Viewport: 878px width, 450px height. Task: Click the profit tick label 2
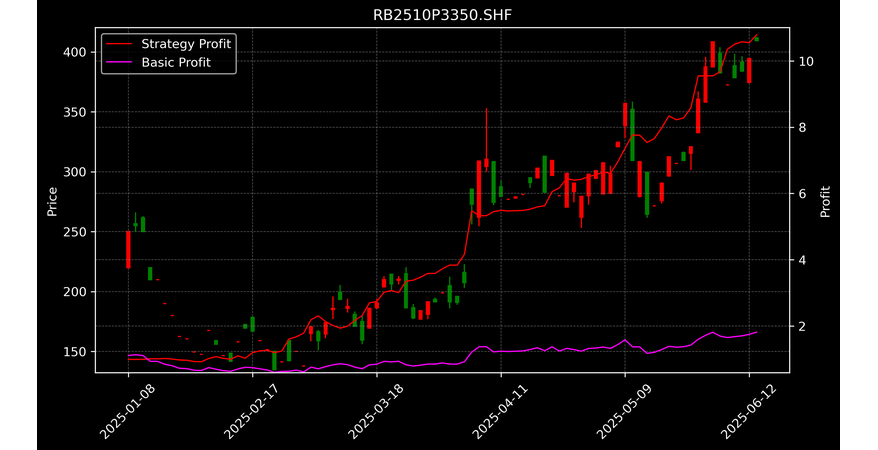(x=802, y=326)
